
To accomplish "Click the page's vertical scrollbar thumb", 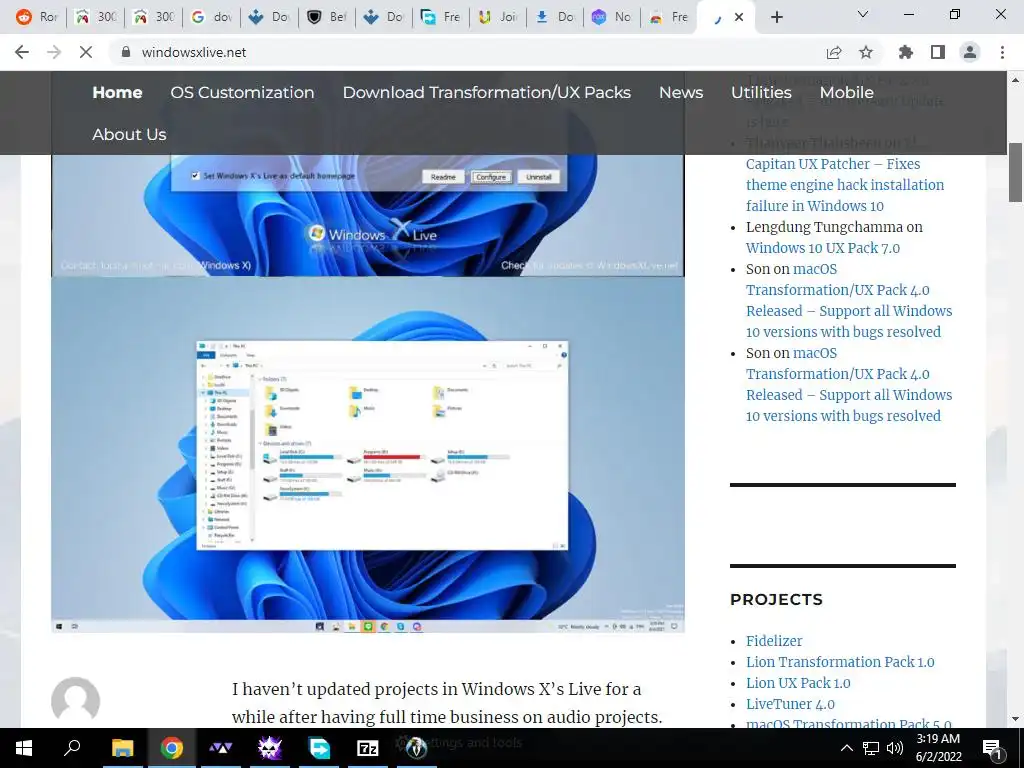I will (1015, 172).
